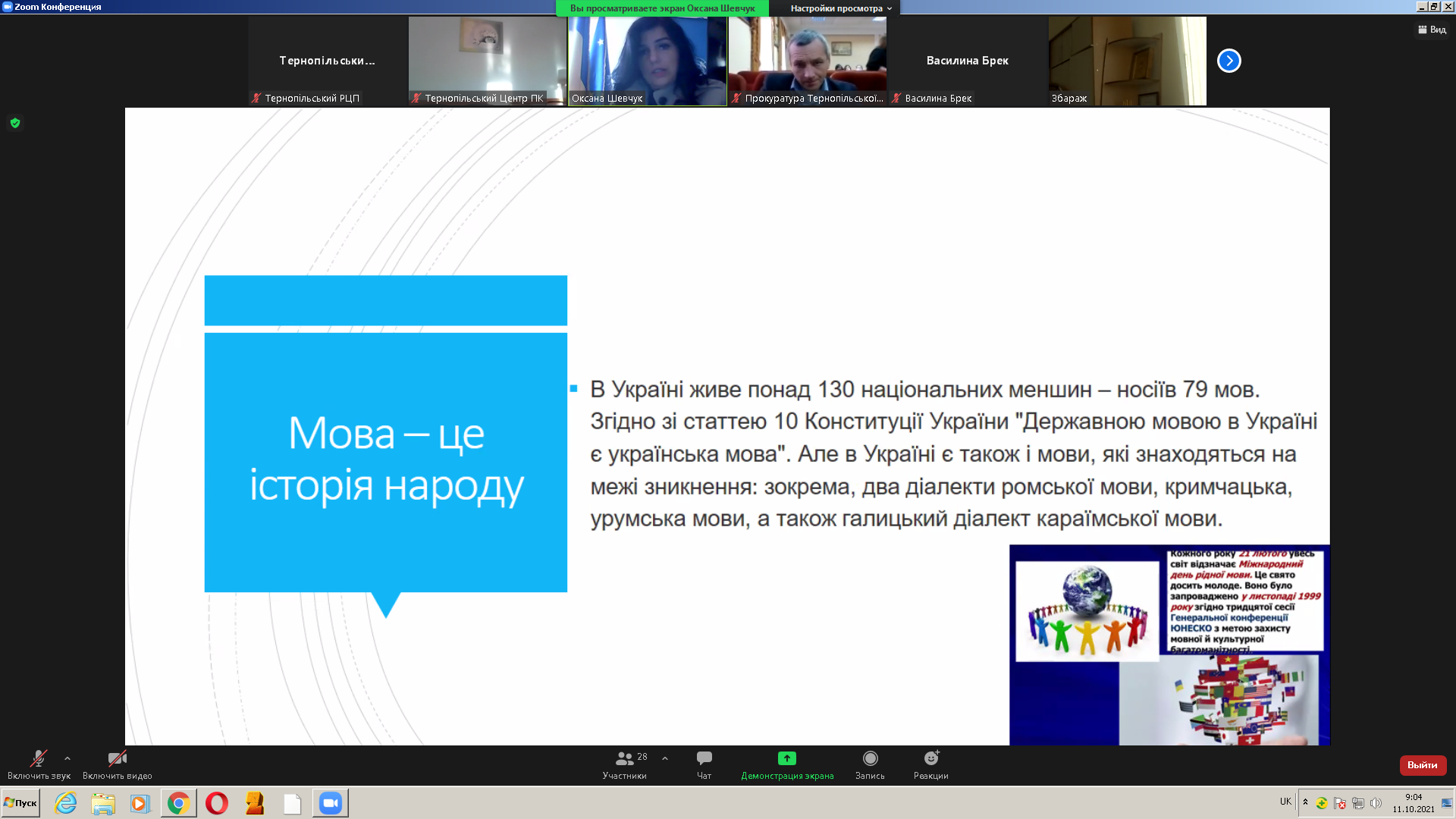Expand participants options arrow beside 28

point(665,758)
